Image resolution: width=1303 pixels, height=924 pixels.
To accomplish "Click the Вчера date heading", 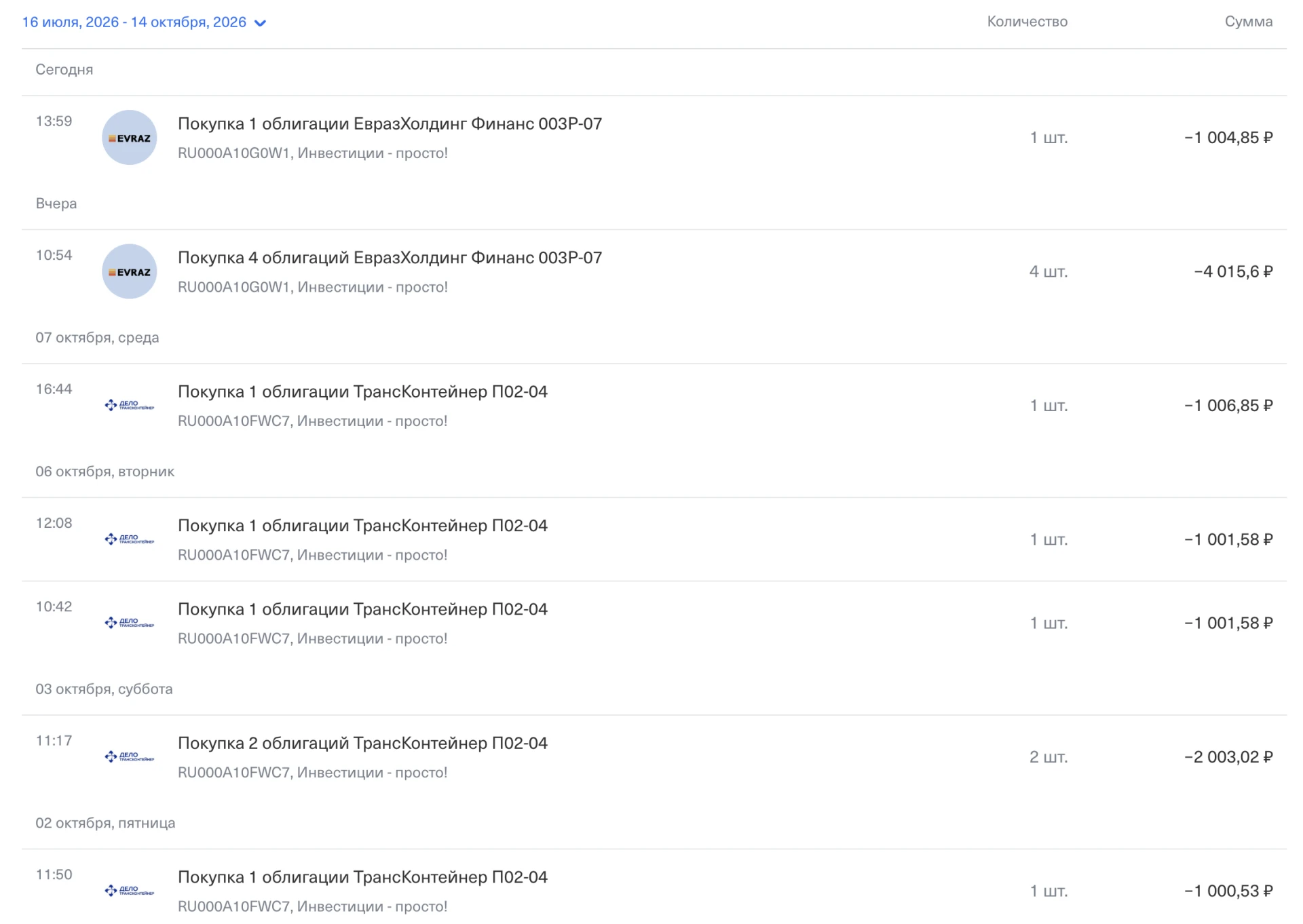I will [56, 204].
